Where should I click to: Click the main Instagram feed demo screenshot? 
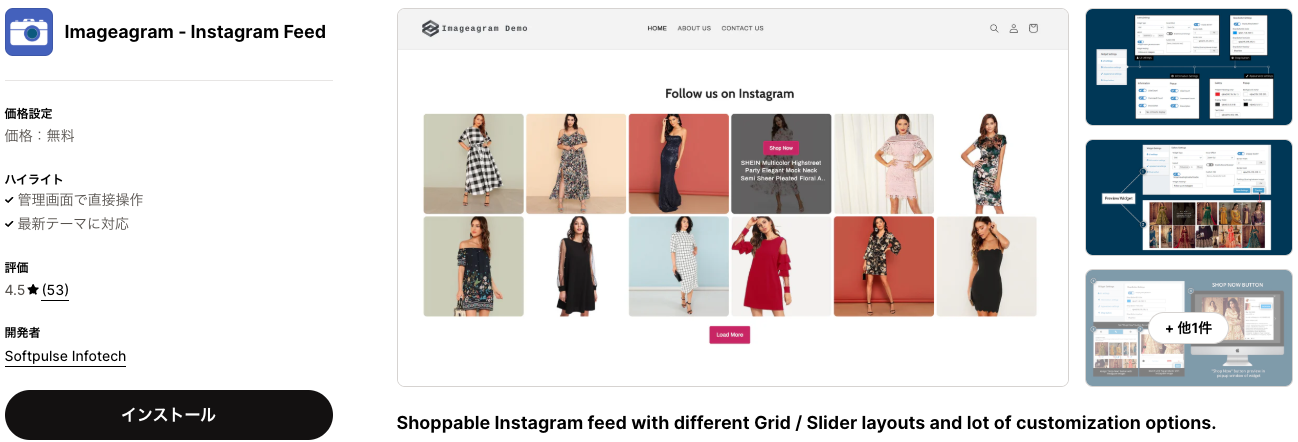[x=733, y=197]
